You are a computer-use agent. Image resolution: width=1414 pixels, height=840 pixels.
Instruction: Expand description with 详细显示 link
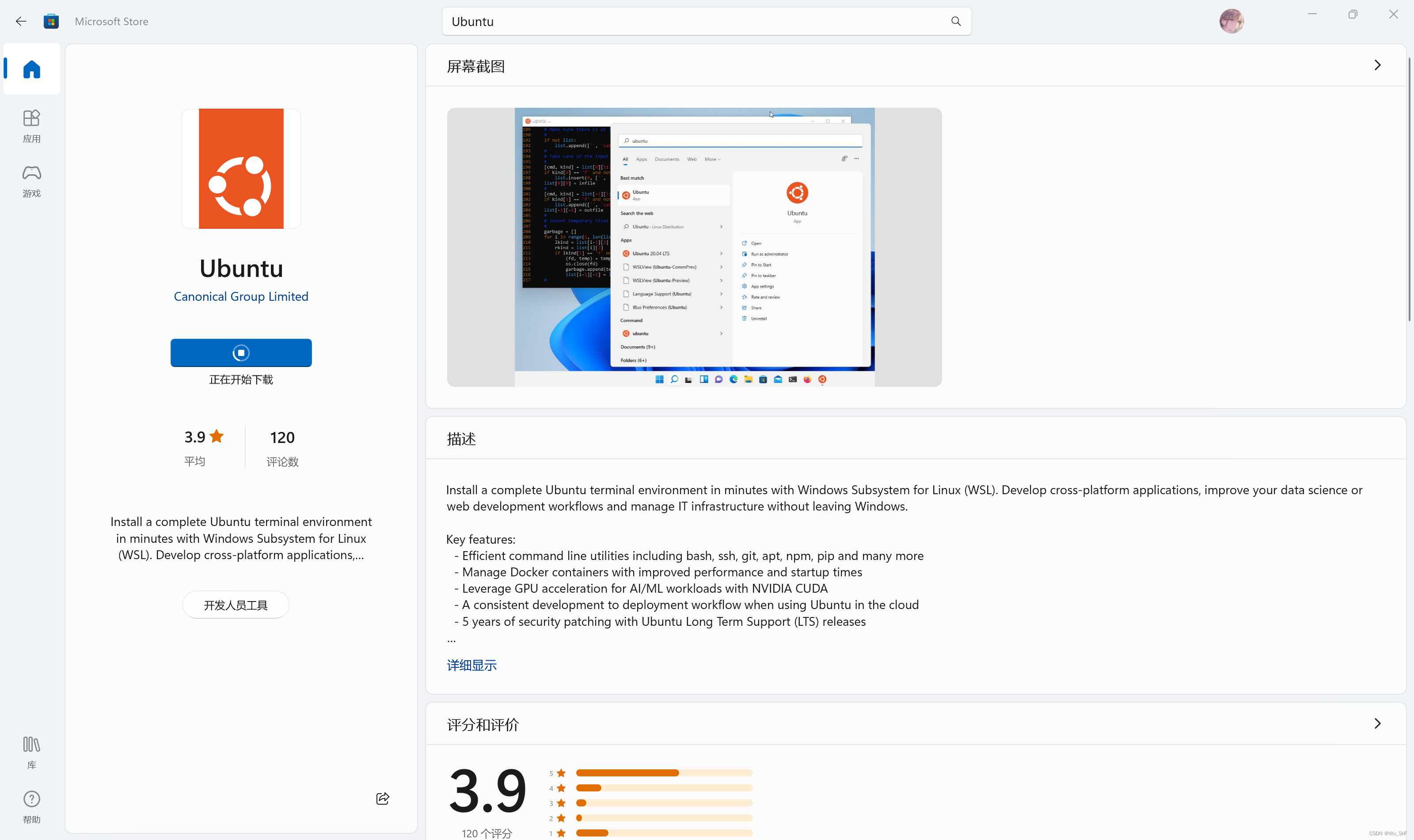coord(471,665)
